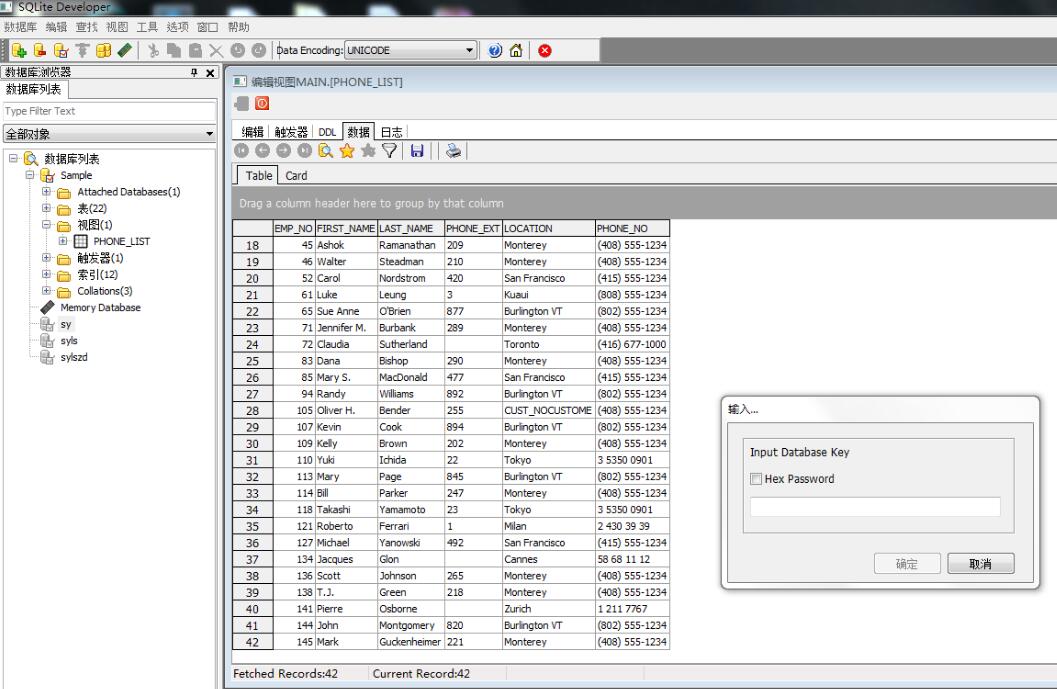Click the 取消 button in the dialog
This screenshot has width=1057, height=689.
[980, 564]
